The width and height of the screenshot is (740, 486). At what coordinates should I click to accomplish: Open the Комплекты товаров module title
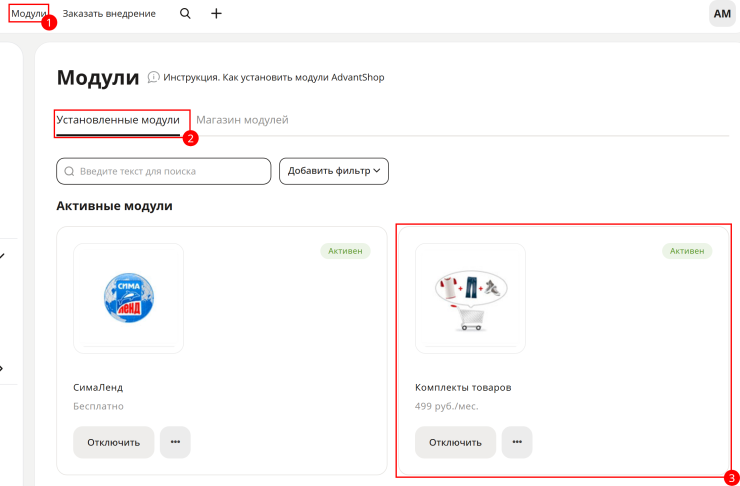point(463,388)
